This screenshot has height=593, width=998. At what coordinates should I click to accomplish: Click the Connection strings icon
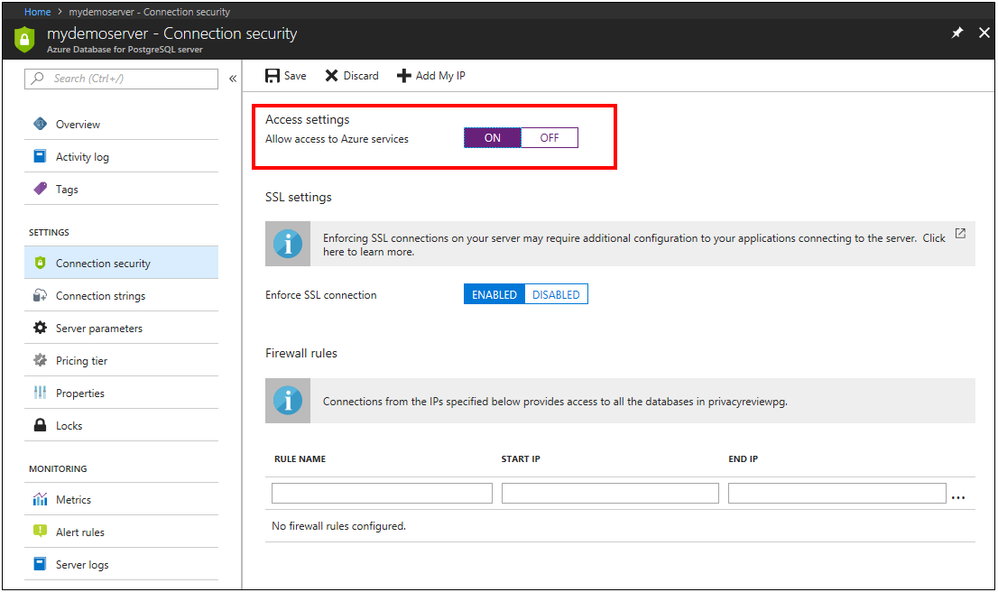[x=40, y=295]
